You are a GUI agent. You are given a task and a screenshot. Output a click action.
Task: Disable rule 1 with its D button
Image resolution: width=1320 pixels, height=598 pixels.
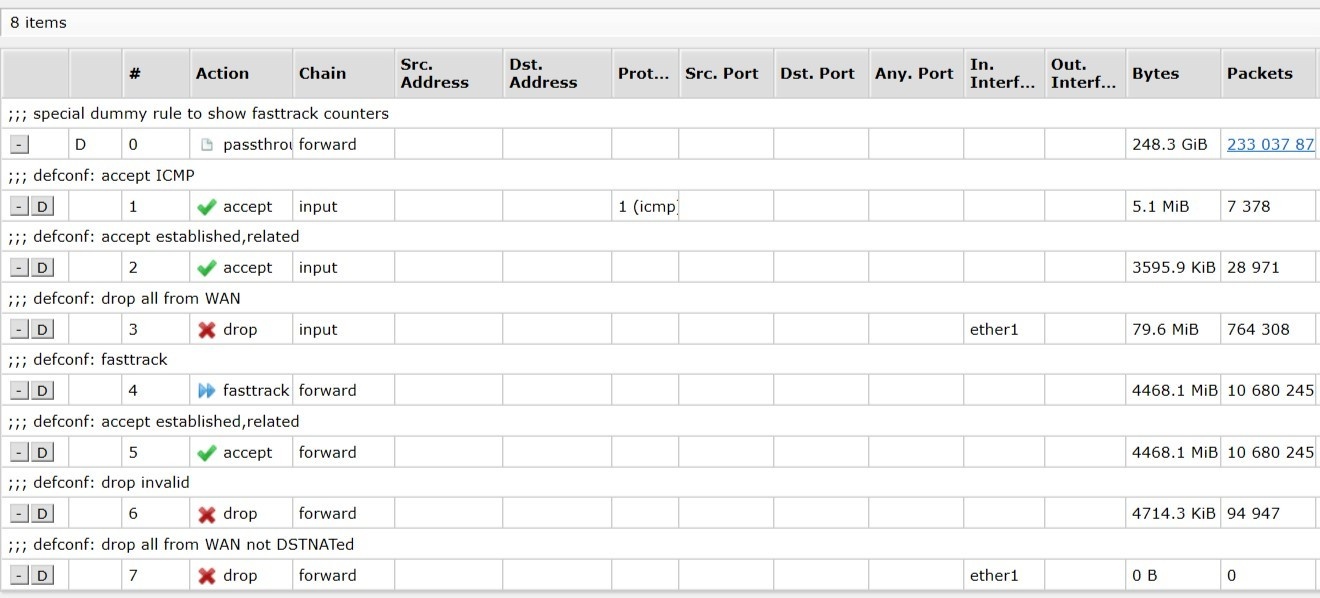click(x=42, y=207)
